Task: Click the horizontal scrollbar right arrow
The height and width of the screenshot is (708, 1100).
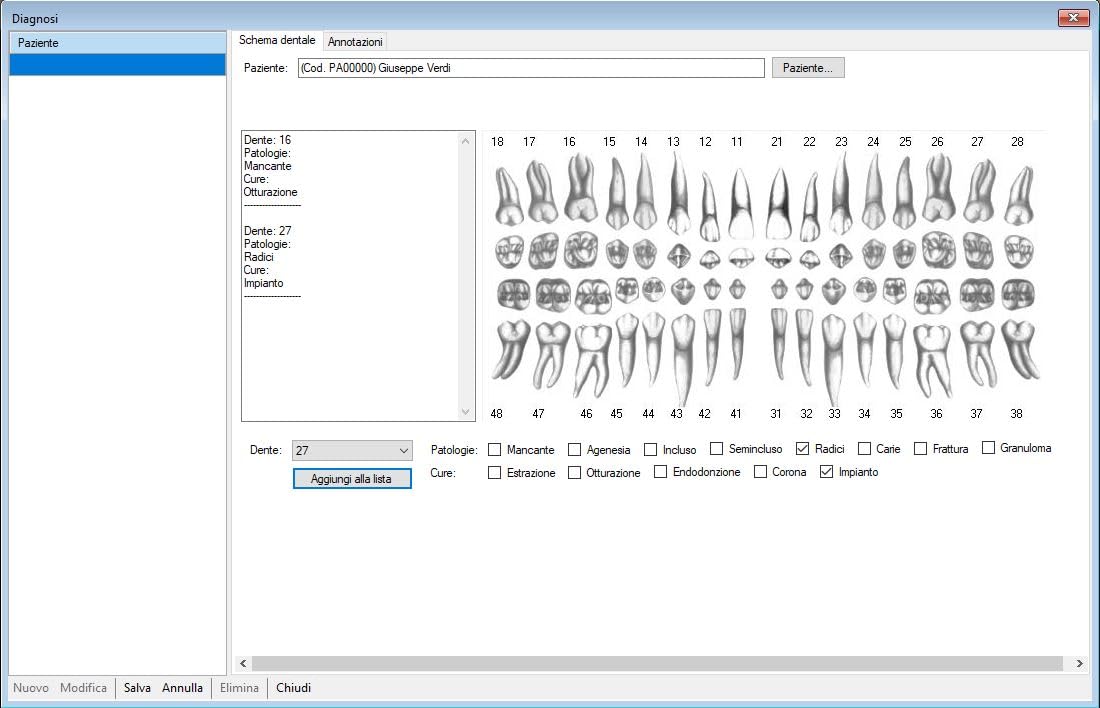Action: 1079,663
